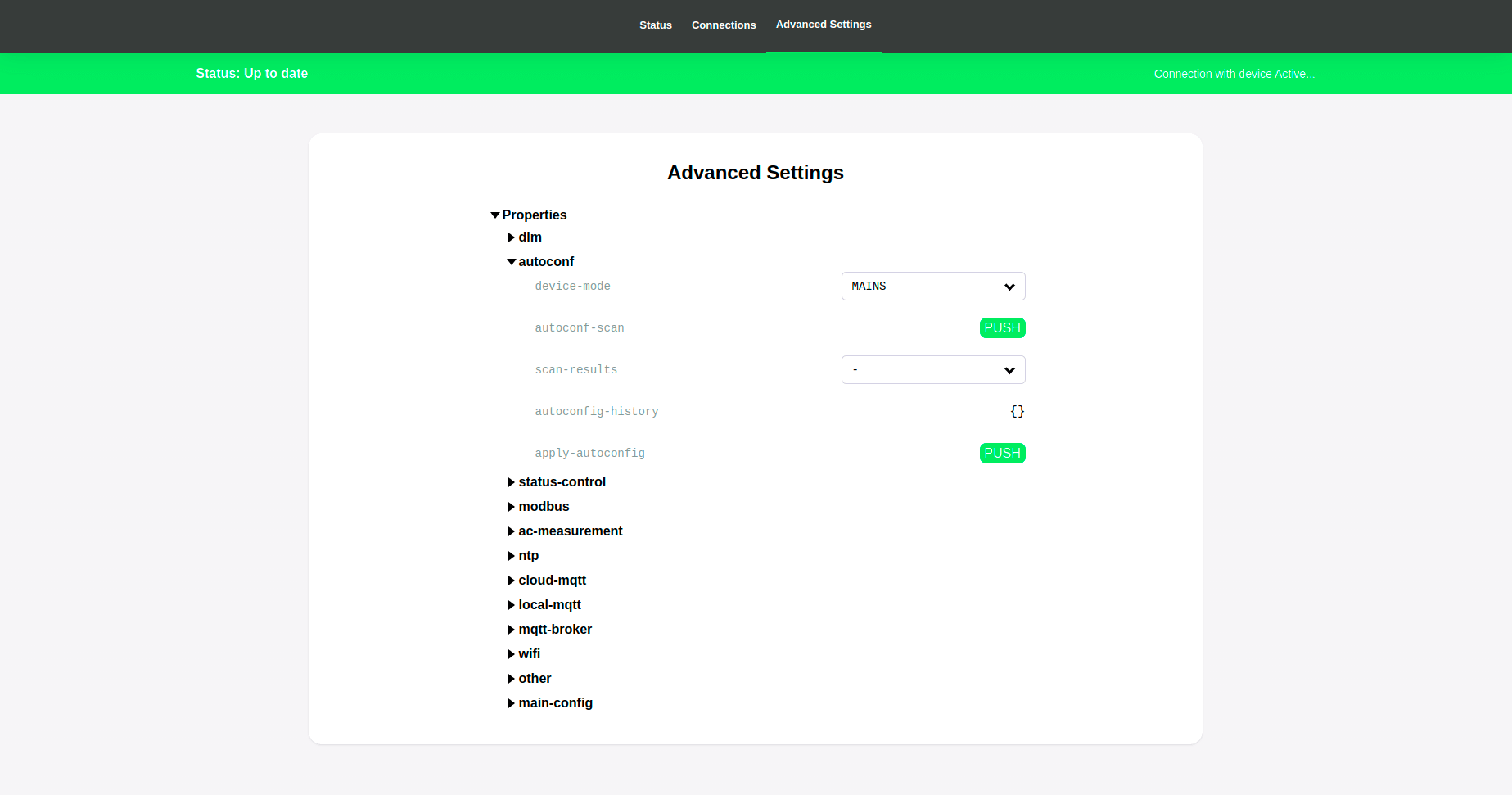Expand the other section
This screenshot has width=1512, height=795.
click(530, 678)
